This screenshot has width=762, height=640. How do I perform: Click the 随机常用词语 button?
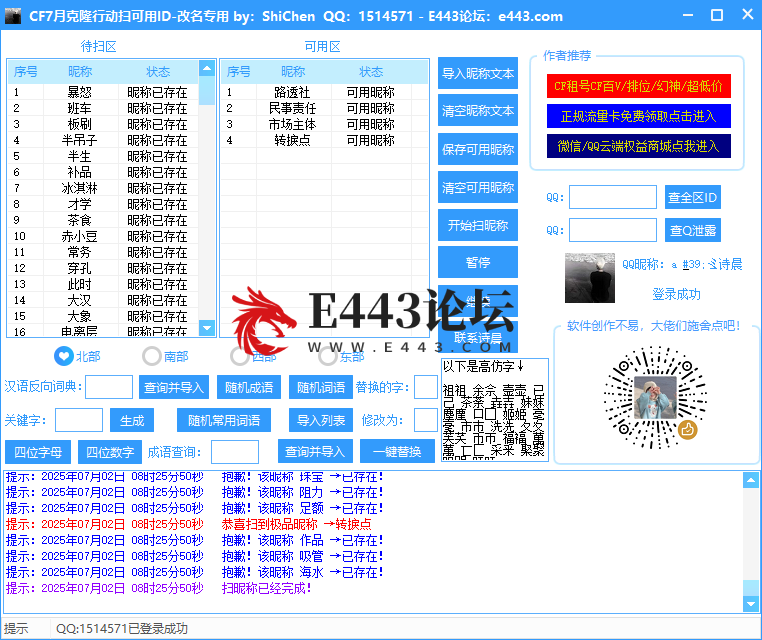click(224, 420)
